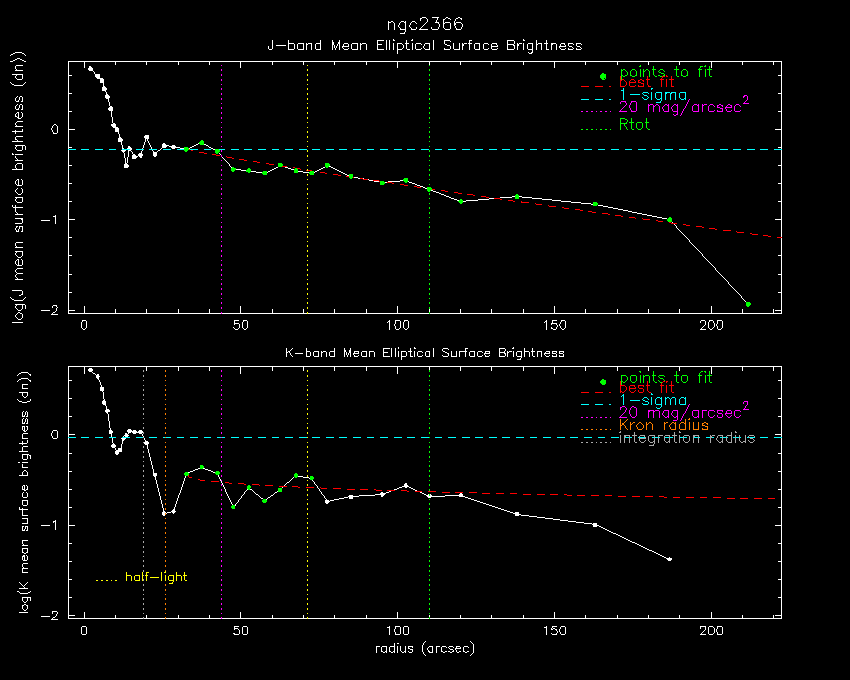Click orange dotted sample beside "Kron radius"

tap(596, 429)
